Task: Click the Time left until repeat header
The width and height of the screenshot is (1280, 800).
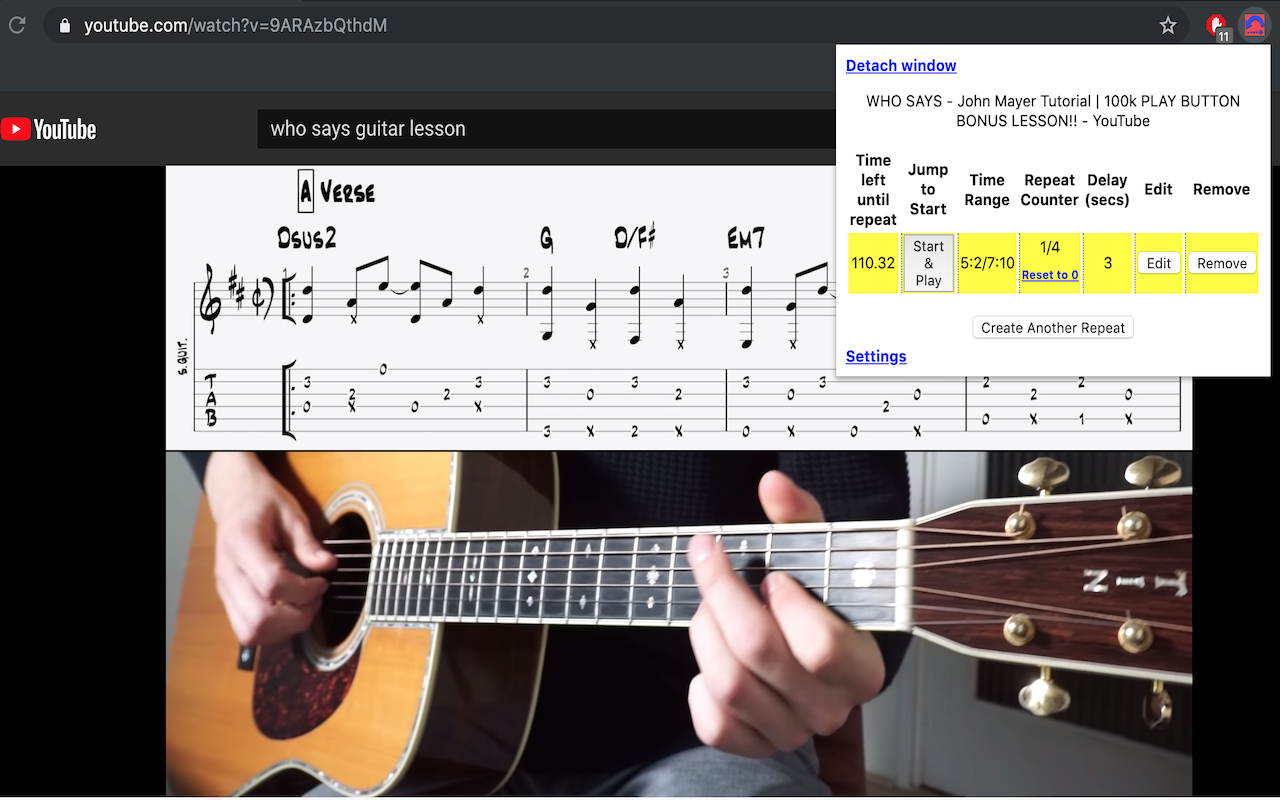Action: 873,190
